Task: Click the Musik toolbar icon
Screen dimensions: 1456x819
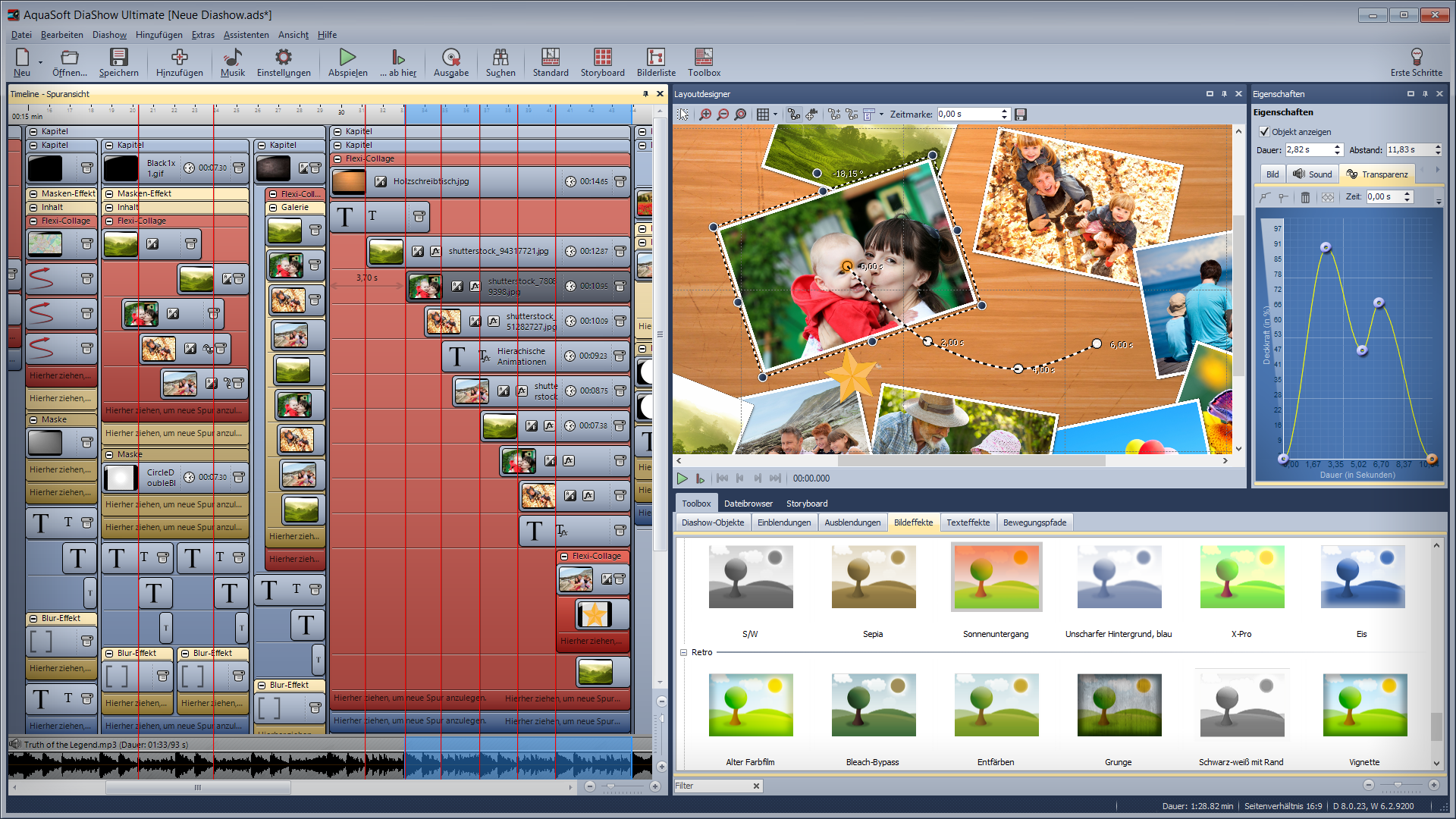Action: coord(232,58)
